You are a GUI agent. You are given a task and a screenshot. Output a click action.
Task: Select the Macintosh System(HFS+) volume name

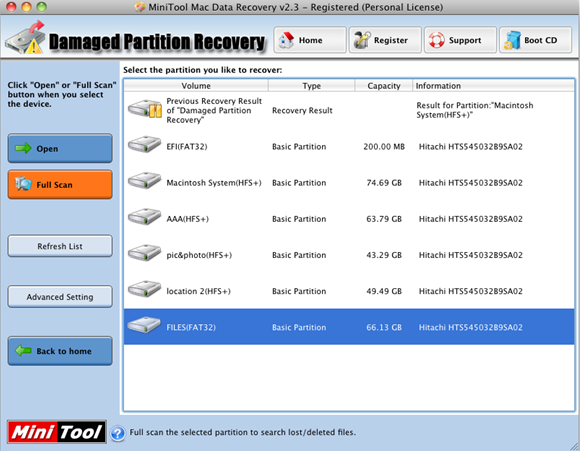coord(214,183)
